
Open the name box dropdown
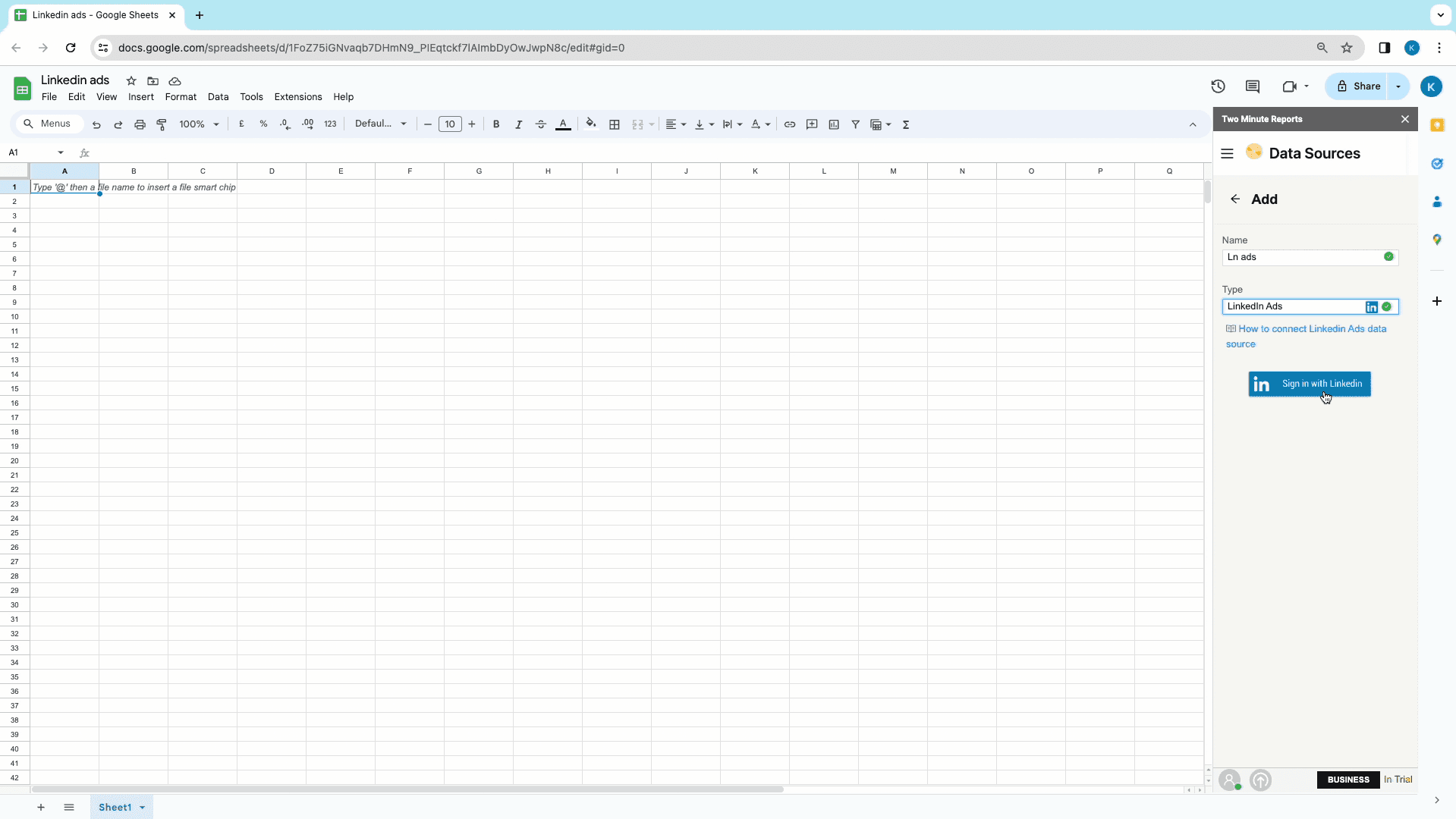61,152
